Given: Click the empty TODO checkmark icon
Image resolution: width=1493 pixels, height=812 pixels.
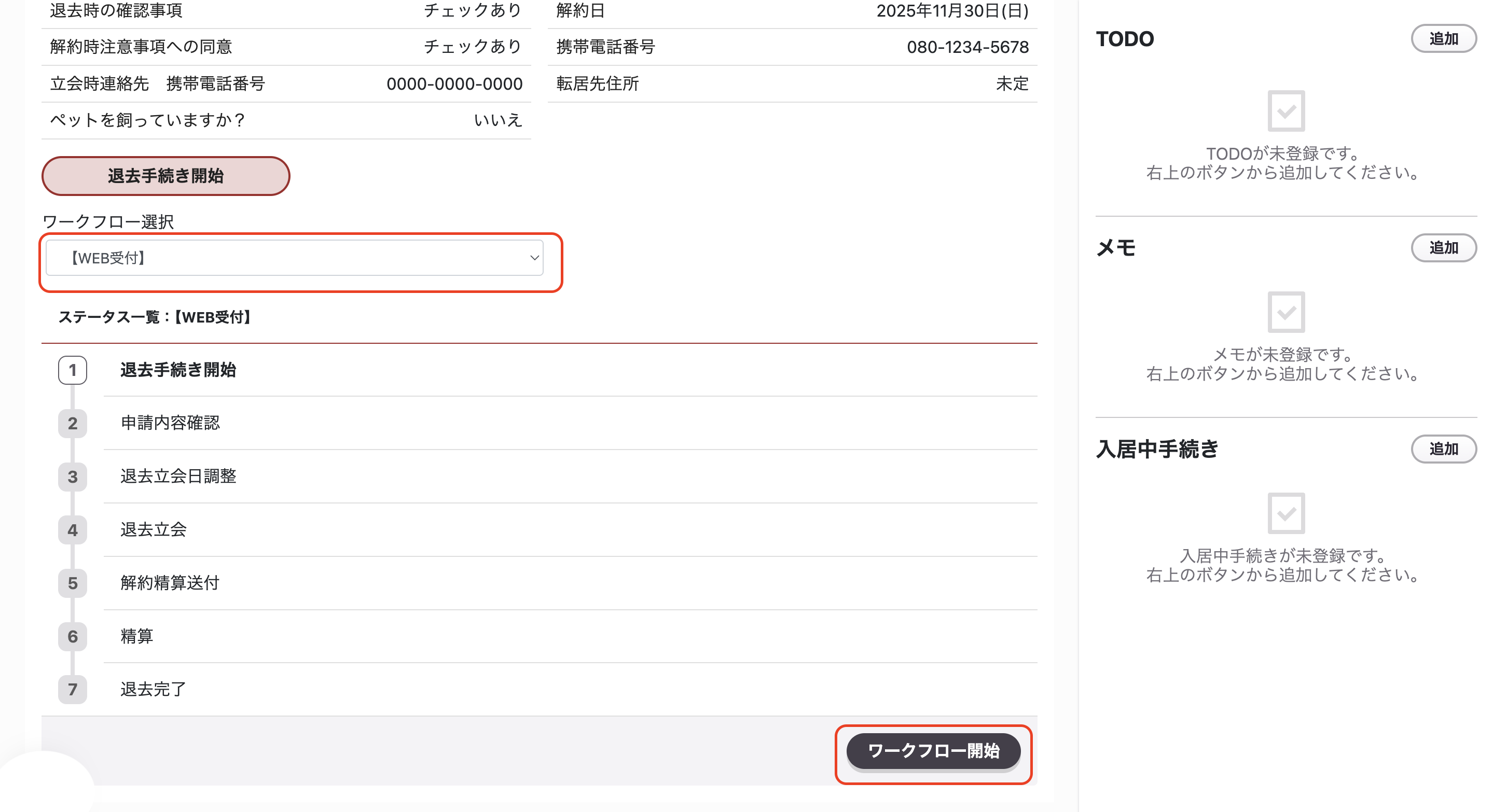Looking at the screenshot, I should click(x=1285, y=111).
